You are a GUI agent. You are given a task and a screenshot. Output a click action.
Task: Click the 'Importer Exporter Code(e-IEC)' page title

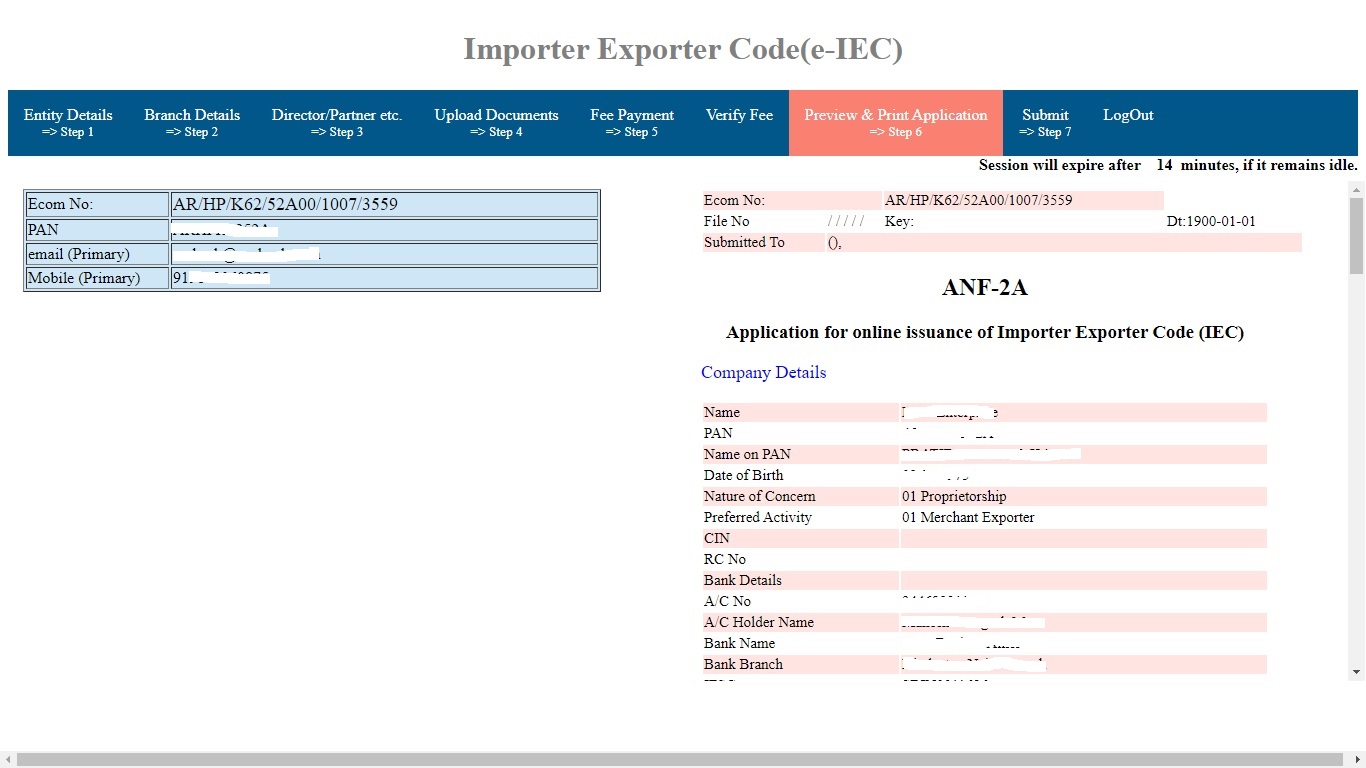point(683,49)
